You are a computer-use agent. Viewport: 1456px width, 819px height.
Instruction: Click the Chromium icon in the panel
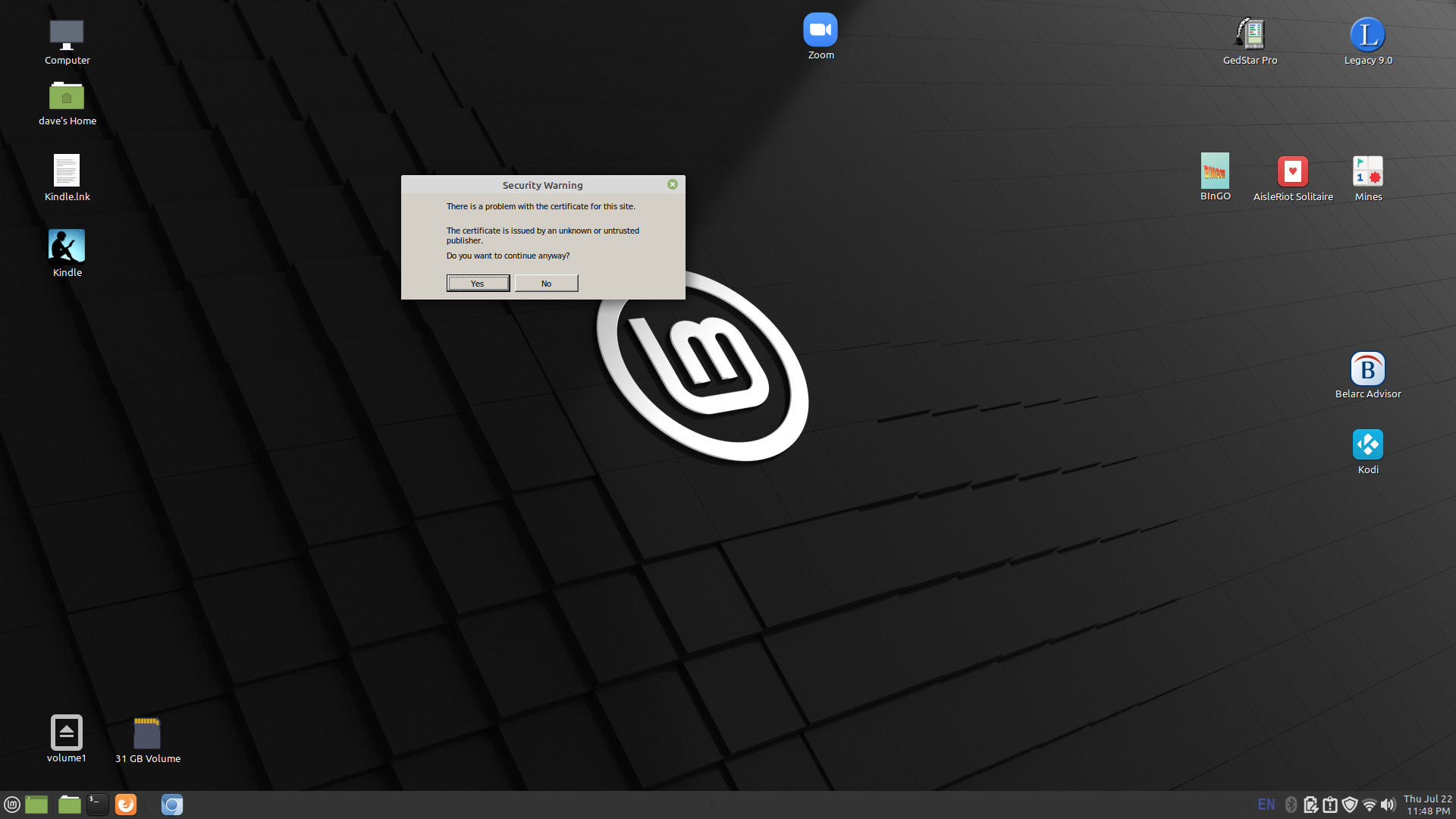172,805
